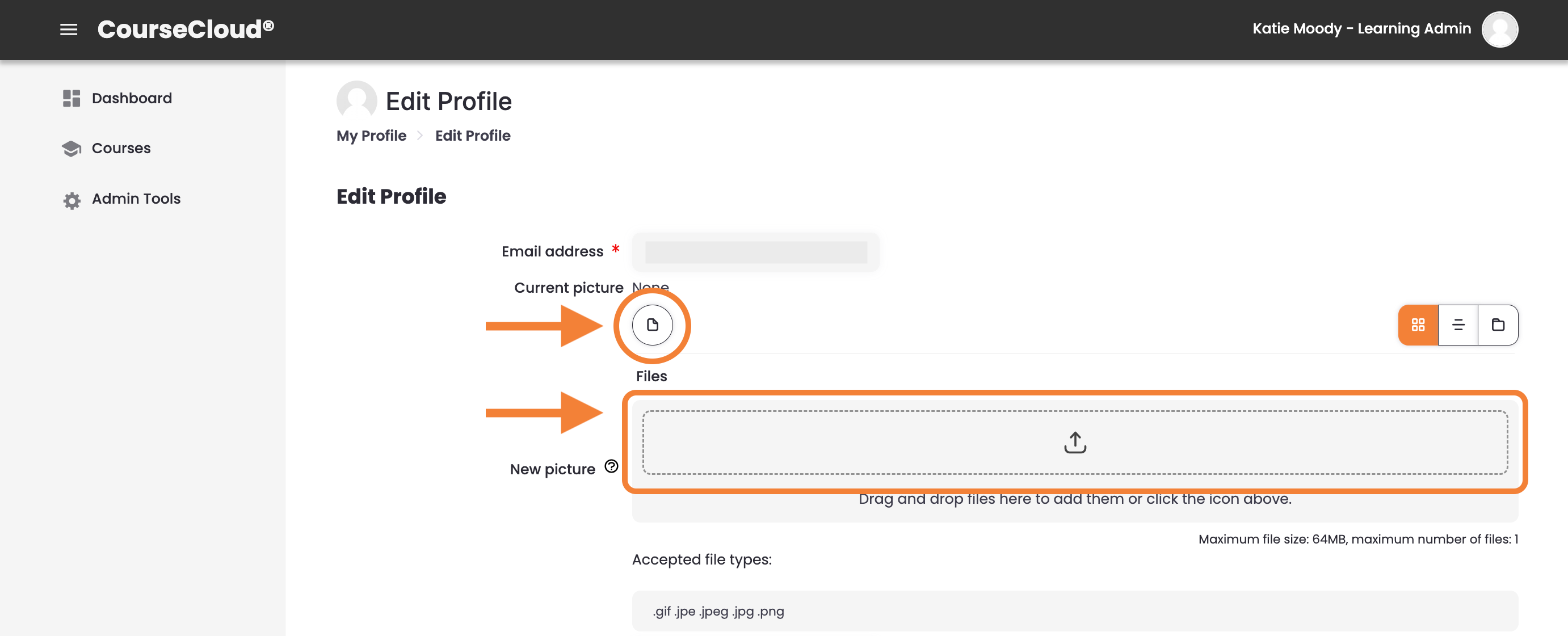1568x636 pixels.
Task: Click the Files folder label
Action: click(x=651, y=376)
